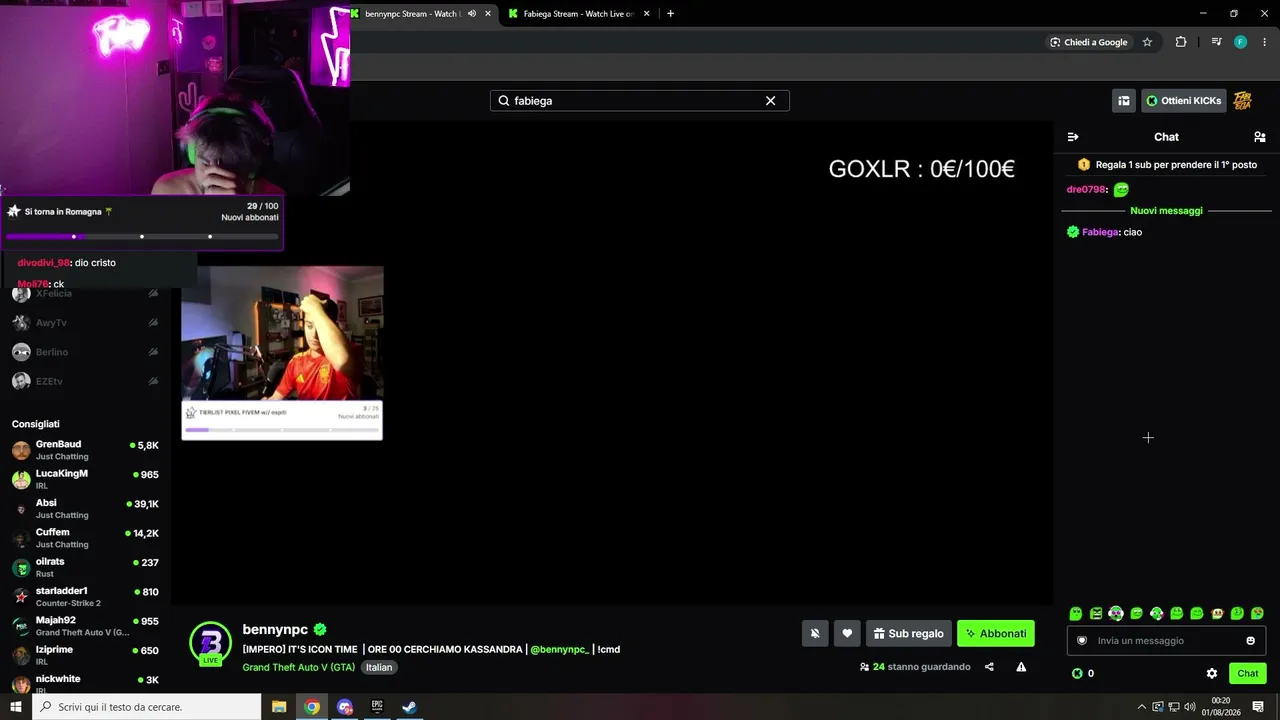Open starladder1 recommended channel
Image resolution: width=1280 pixels, height=720 pixels.
[x=85, y=596]
